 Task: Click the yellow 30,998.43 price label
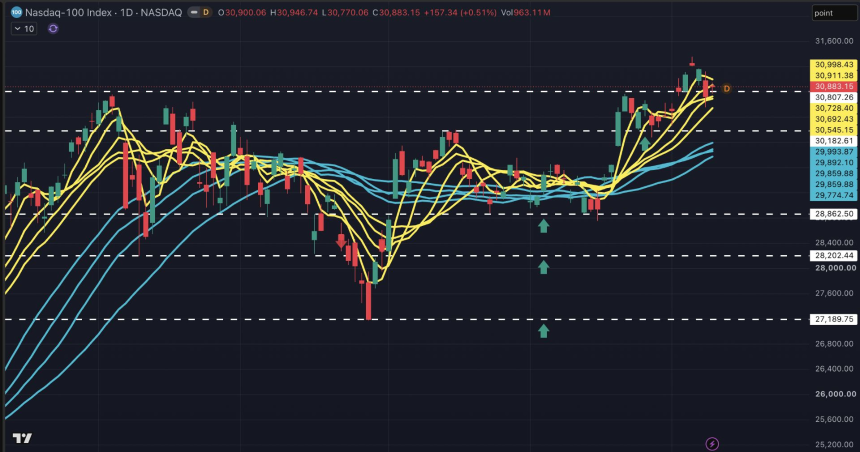point(833,65)
